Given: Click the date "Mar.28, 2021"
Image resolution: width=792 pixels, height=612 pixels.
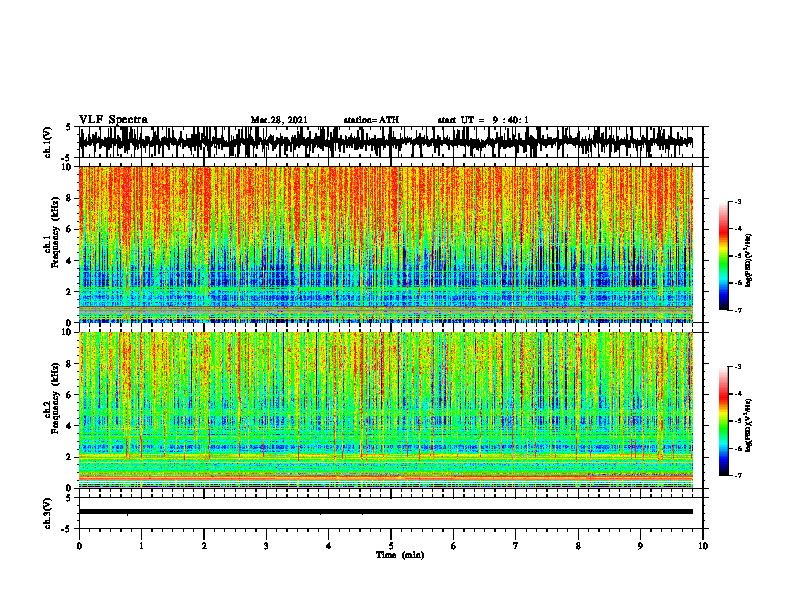Looking at the screenshot, I should [279, 120].
